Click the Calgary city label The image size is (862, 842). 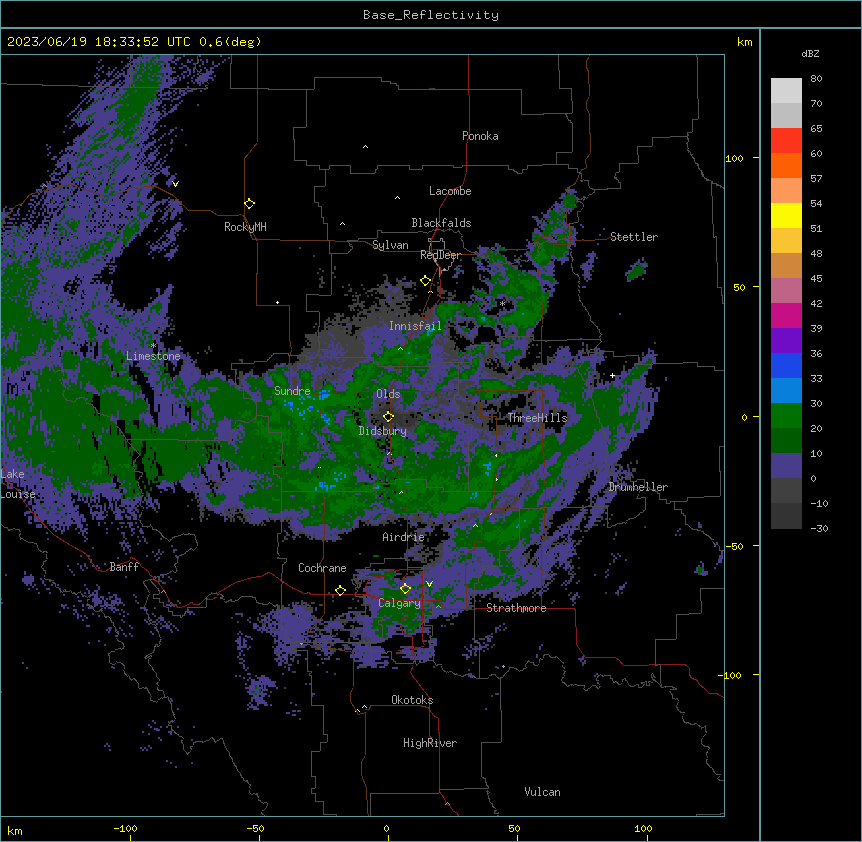pos(400,603)
